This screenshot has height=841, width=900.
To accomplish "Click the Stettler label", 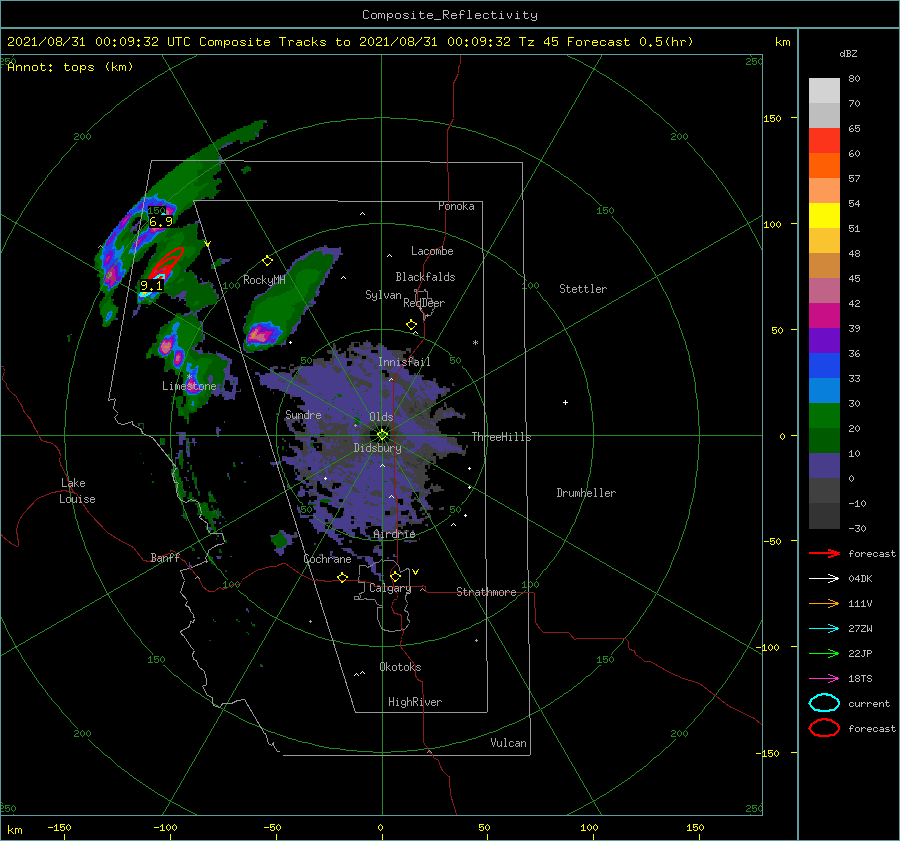I will 583,289.
